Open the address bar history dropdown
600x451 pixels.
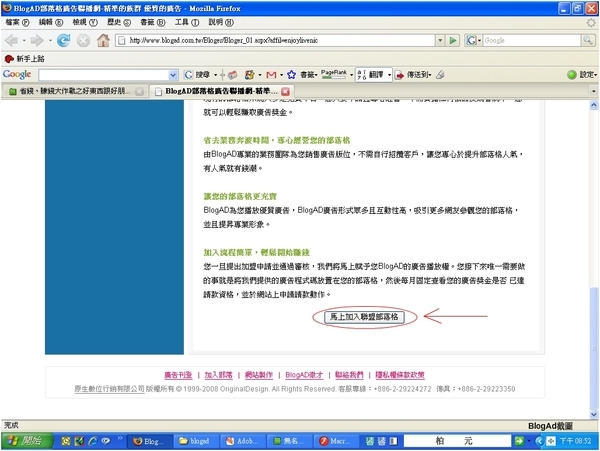point(440,40)
